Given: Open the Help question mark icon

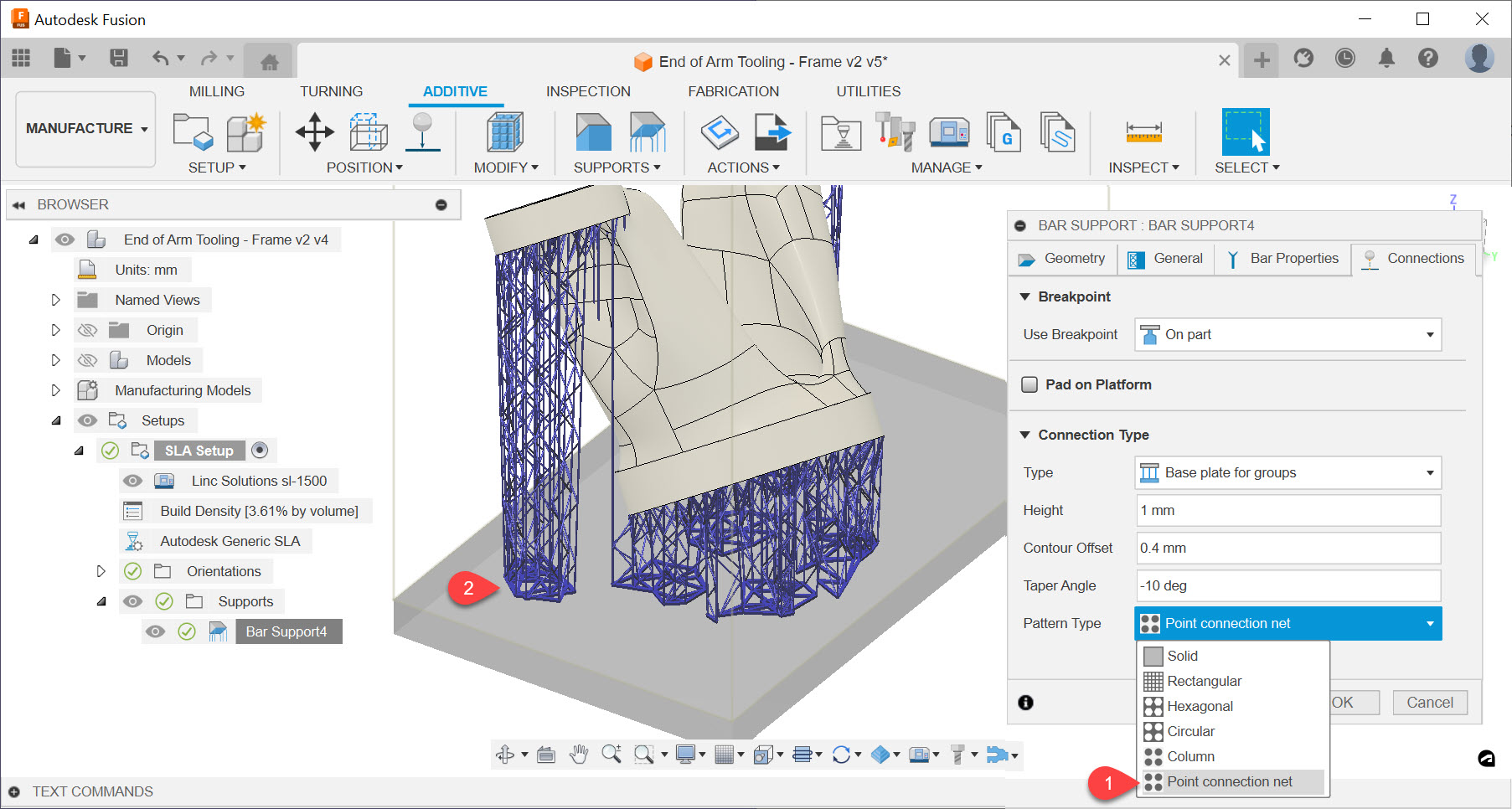Looking at the screenshot, I should [1427, 58].
